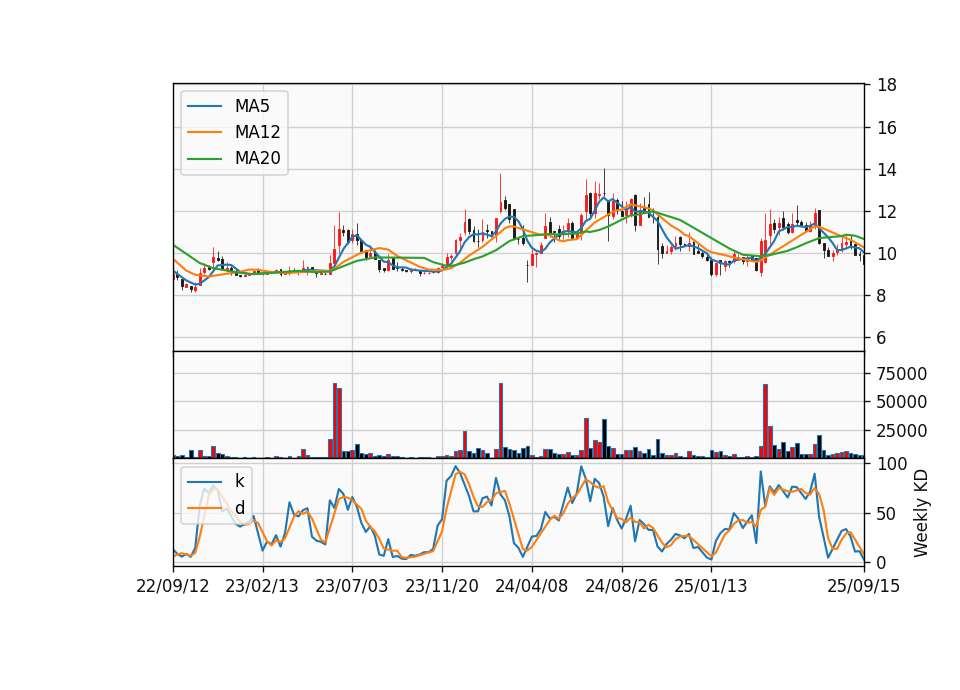Select the 24/04/08 date tick label
This screenshot has width=960, height=690.
(531, 586)
